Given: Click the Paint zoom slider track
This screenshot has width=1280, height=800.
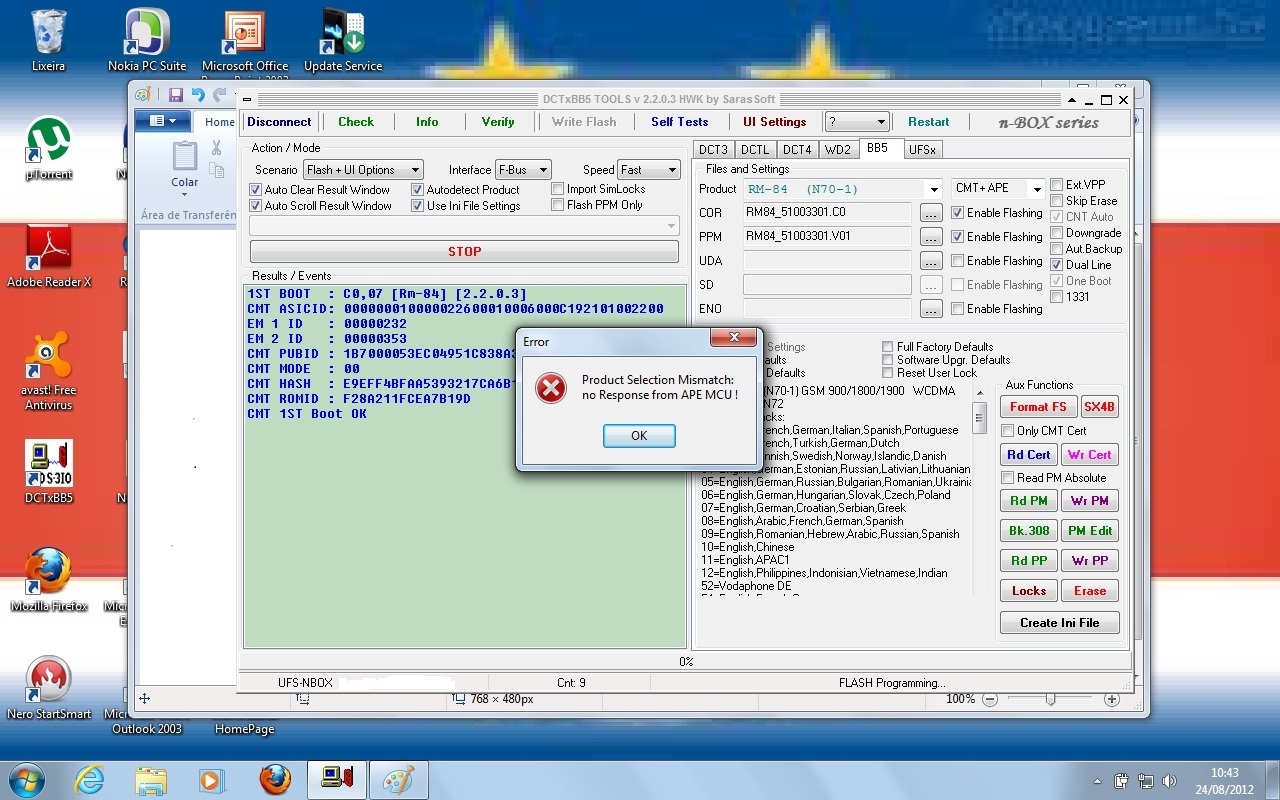Looking at the screenshot, I should [1050, 699].
